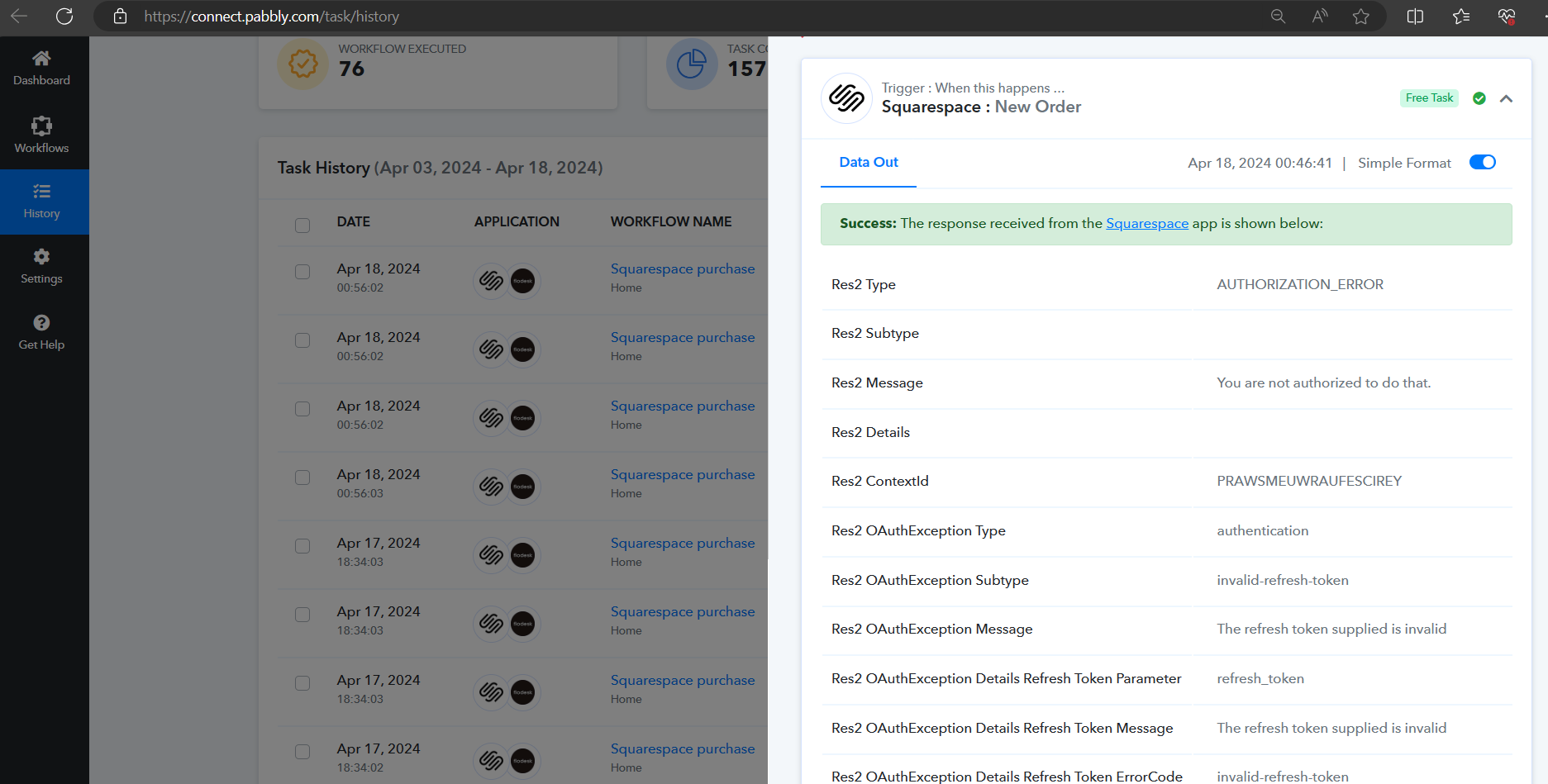Screen dimensions: 1548x784
Task: Click 'You are not authorized to do that.'
Action: click(x=1324, y=383)
